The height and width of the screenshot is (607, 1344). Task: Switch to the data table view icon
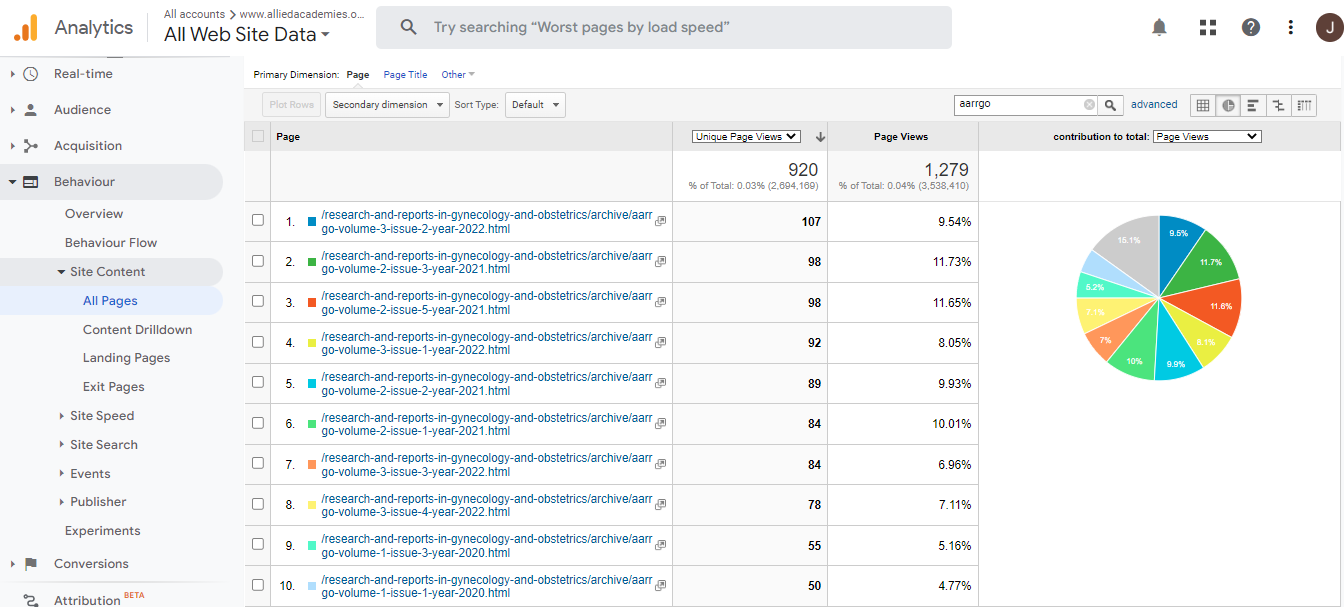pos(1203,105)
